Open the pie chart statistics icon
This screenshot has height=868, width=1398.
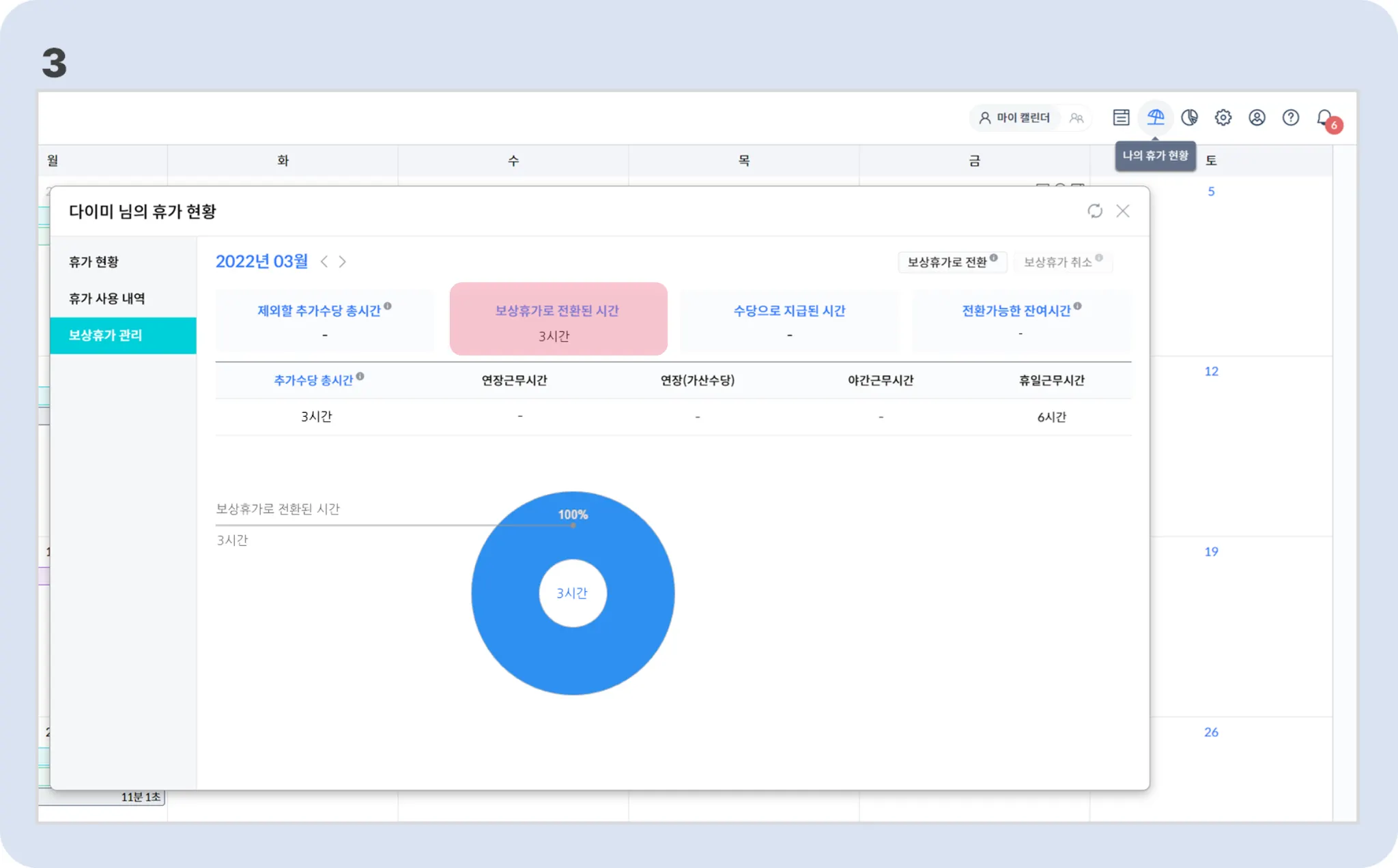tap(1189, 117)
